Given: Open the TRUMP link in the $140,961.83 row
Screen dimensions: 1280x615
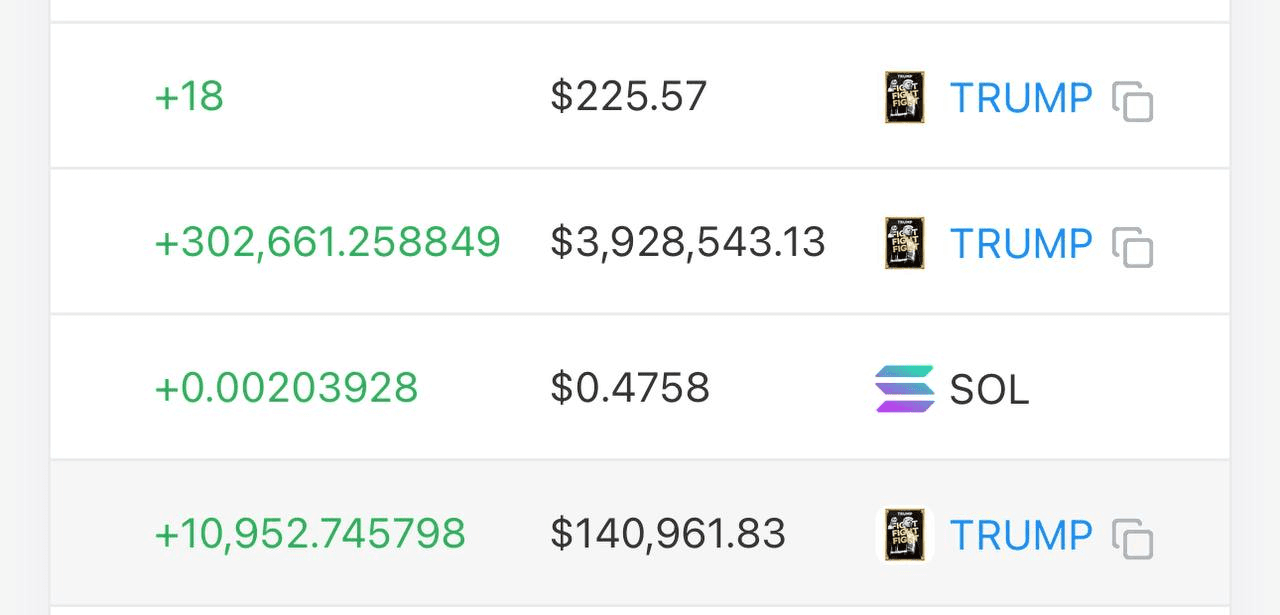Looking at the screenshot, I should [x=1021, y=535].
